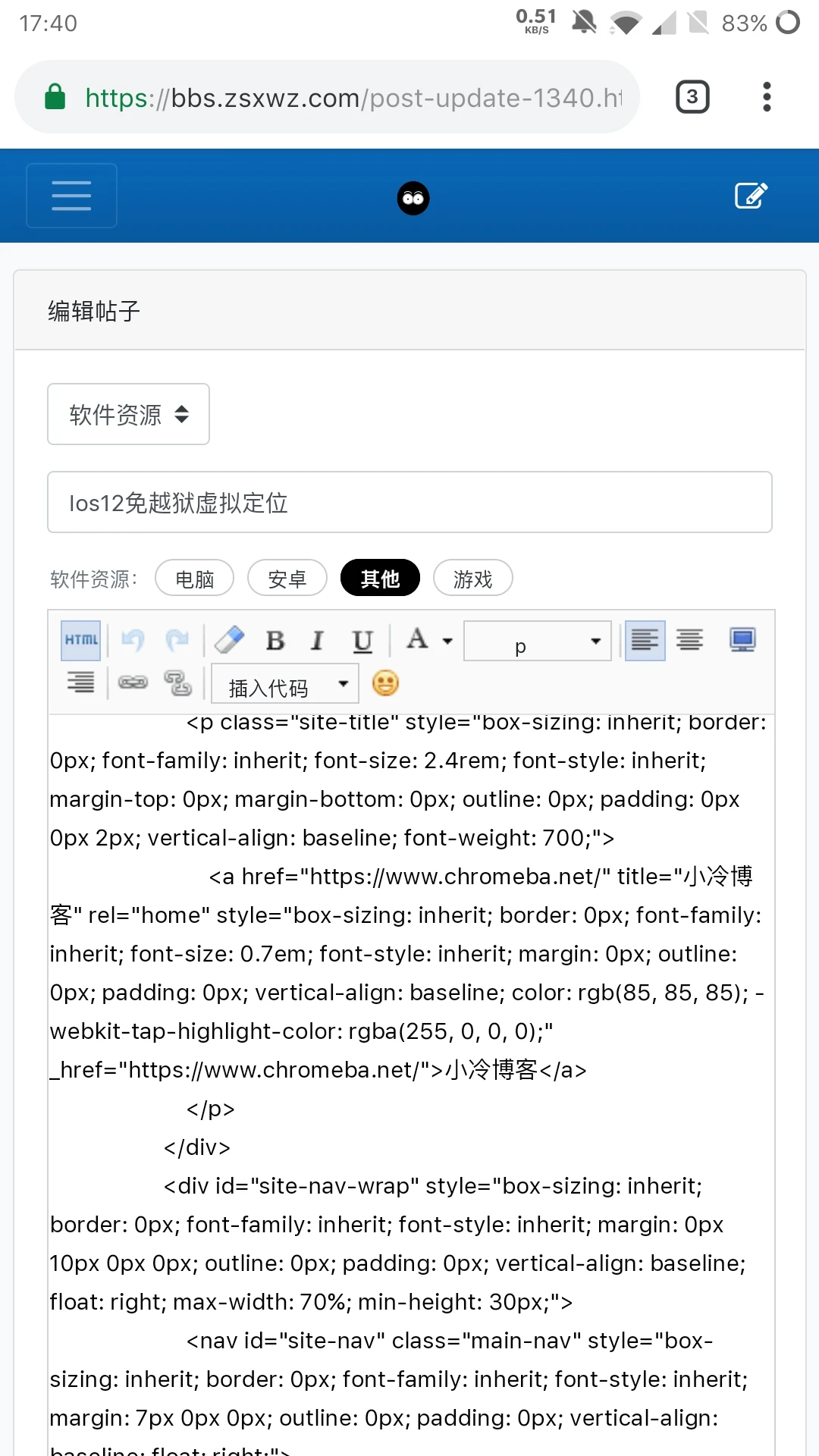This screenshot has width=819, height=1456.
Task: Select the 电脑 tag
Action: [x=194, y=579]
